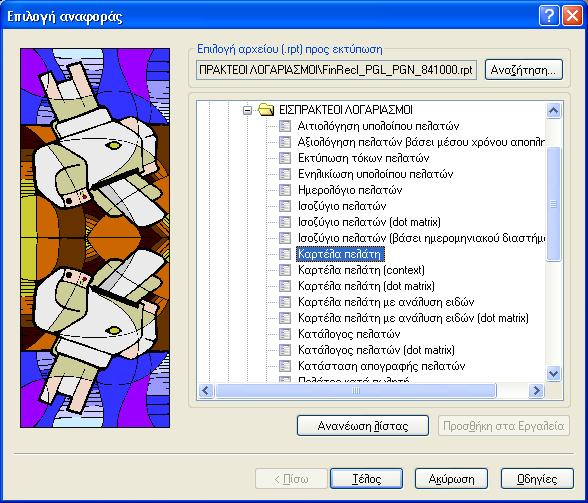Click the report icon beside Κατάσταση απογραφής πελατών
This screenshot has width=588, height=503.
(285, 366)
